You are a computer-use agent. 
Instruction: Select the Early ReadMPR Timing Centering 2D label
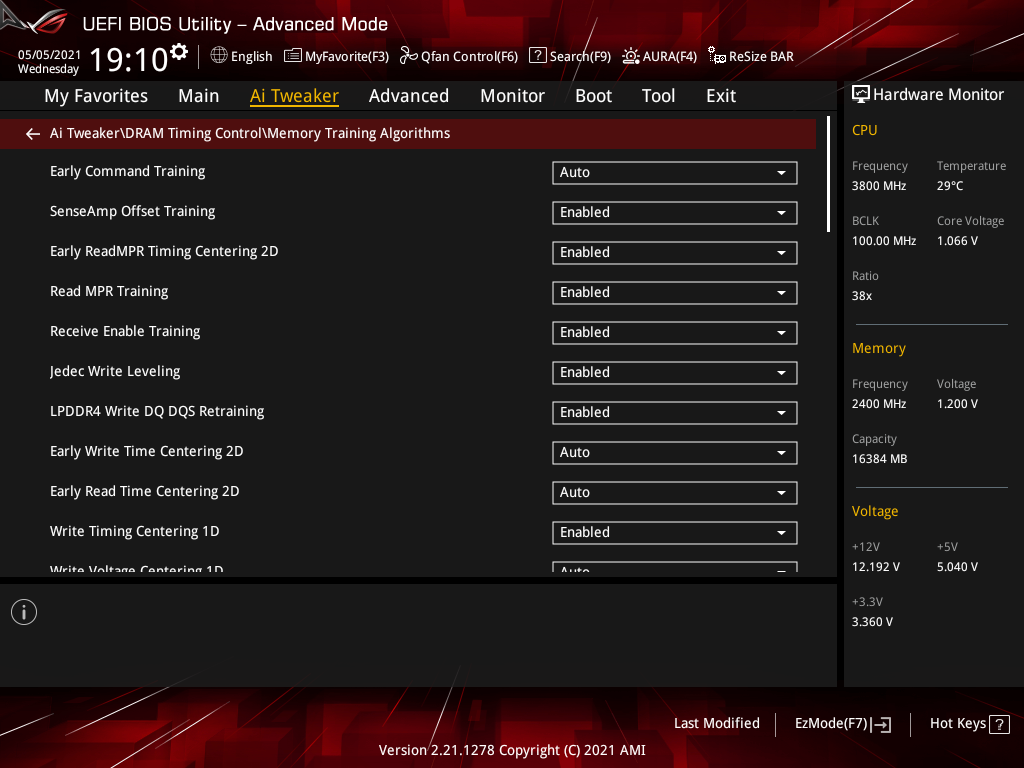point(164,251)
